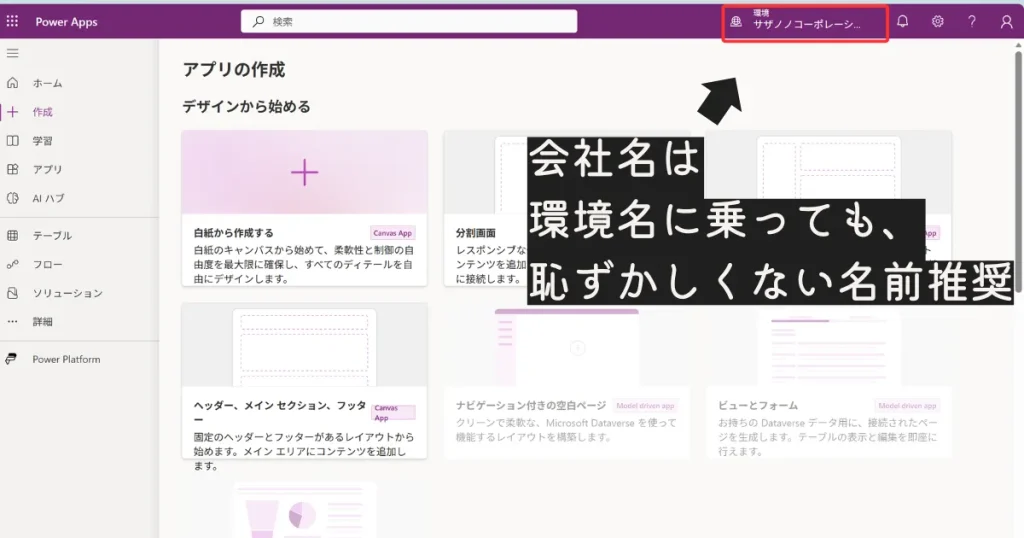1024x538 pixels.
Task: Click the Power Platform icon in sidebar
Action: pos(13,359)
